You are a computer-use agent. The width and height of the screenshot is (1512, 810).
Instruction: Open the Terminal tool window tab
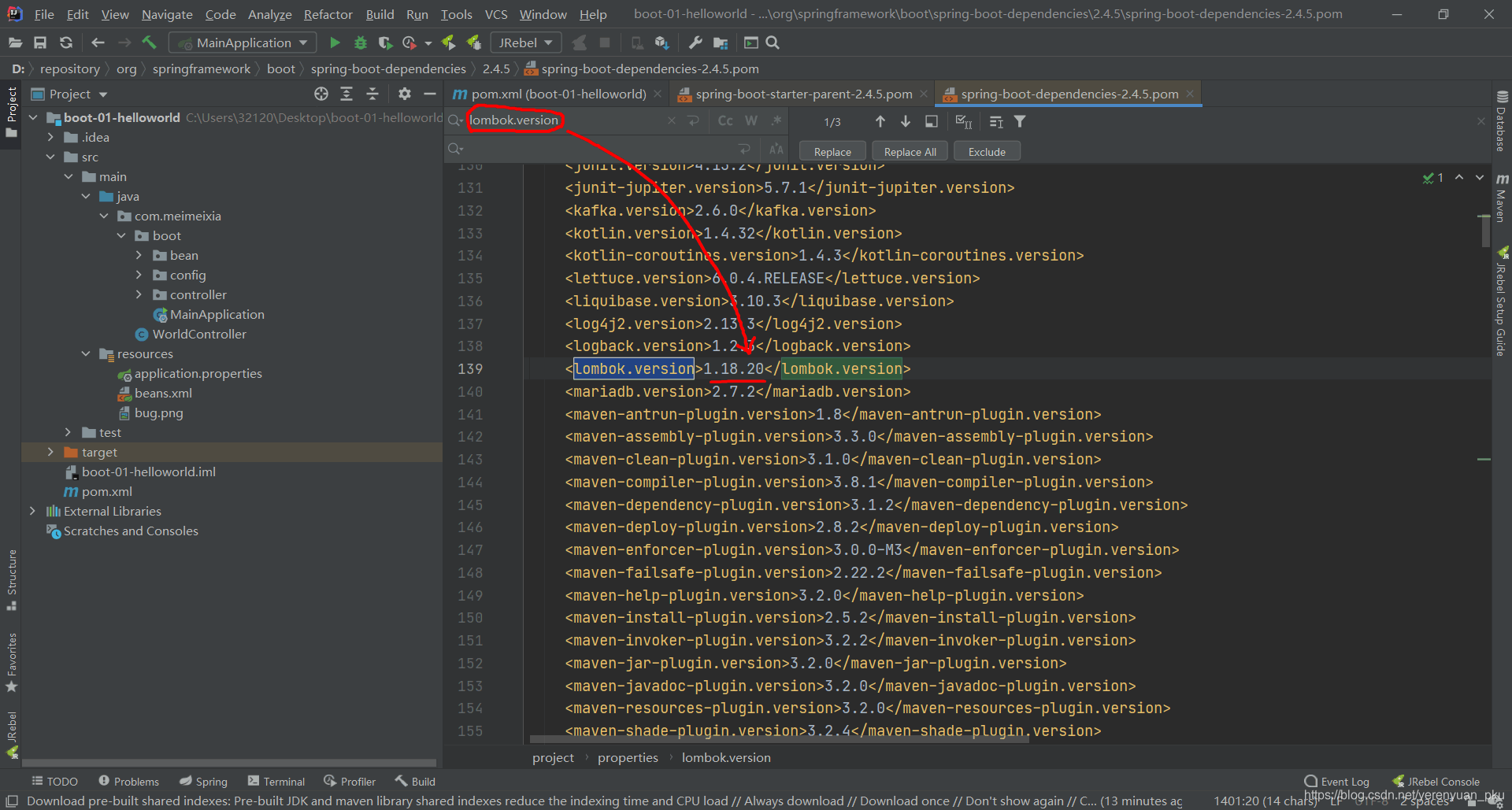tap(276, 781)
